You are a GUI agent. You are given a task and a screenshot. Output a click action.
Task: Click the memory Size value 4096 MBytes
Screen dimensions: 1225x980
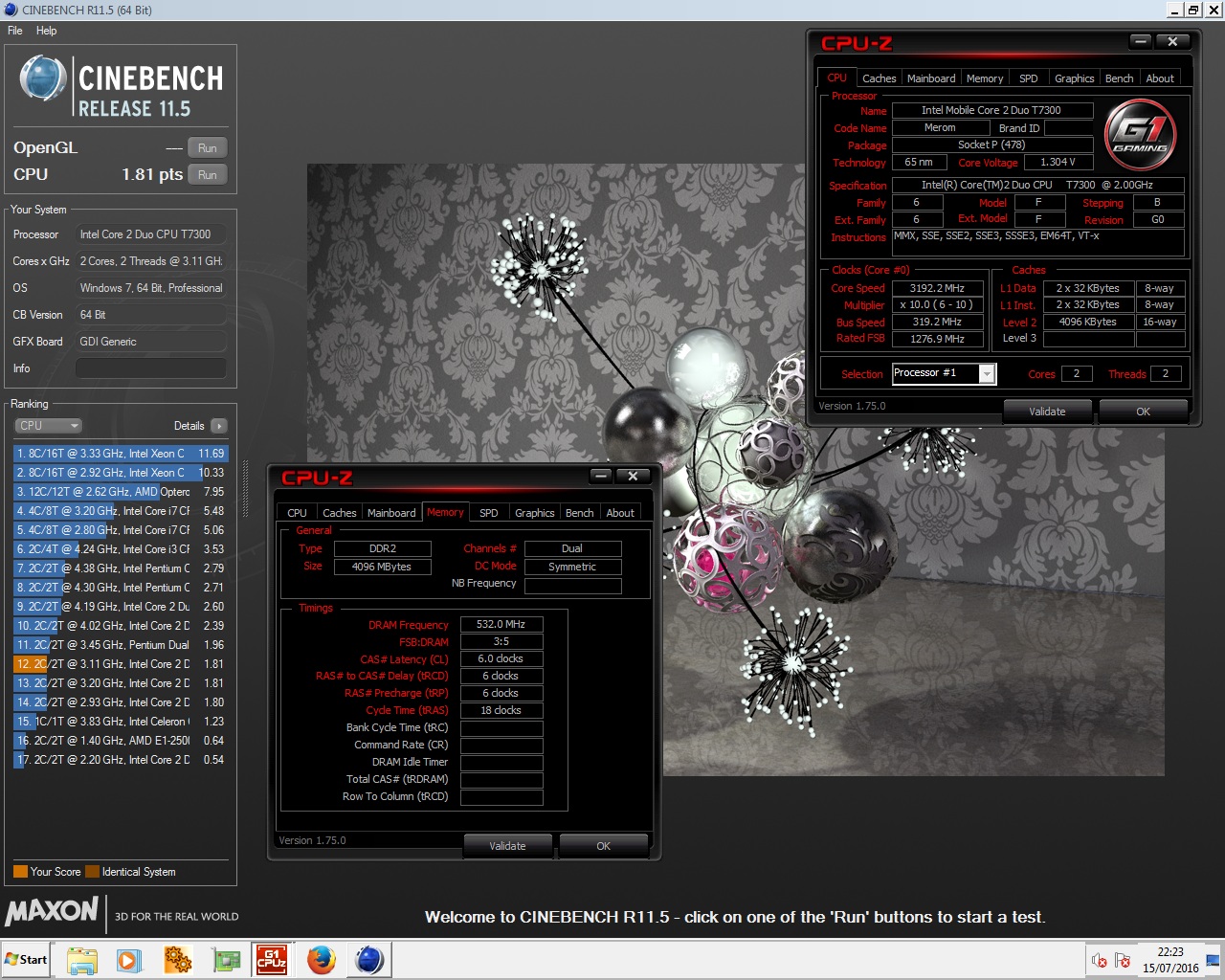382,567
